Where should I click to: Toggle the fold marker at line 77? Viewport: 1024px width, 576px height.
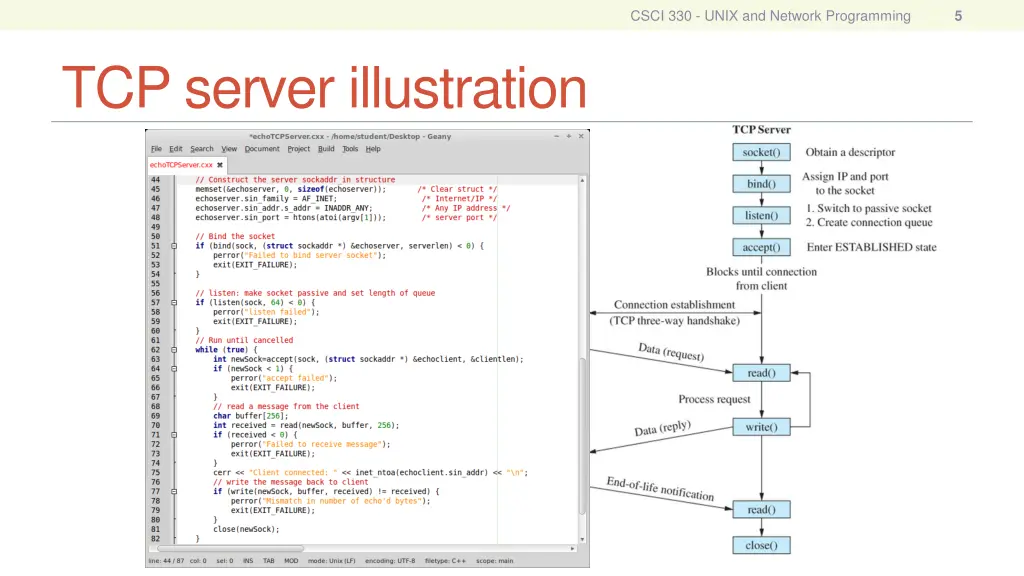coord(173,492)
